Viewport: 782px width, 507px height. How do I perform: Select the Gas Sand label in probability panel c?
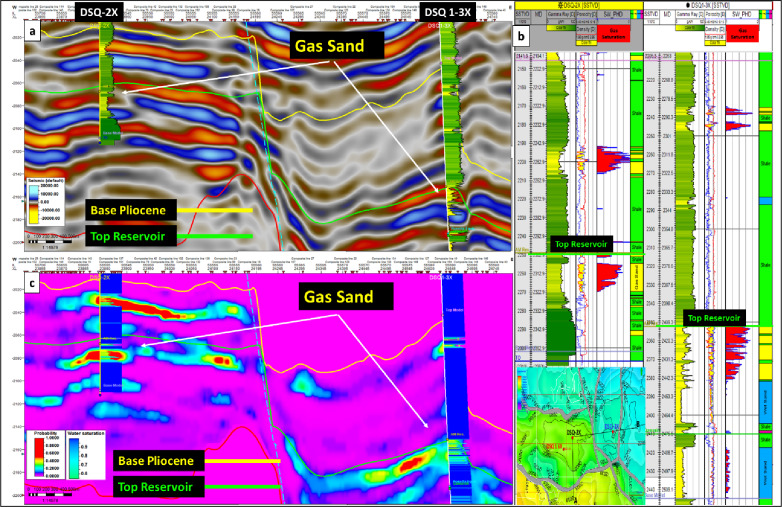(346, 297)
